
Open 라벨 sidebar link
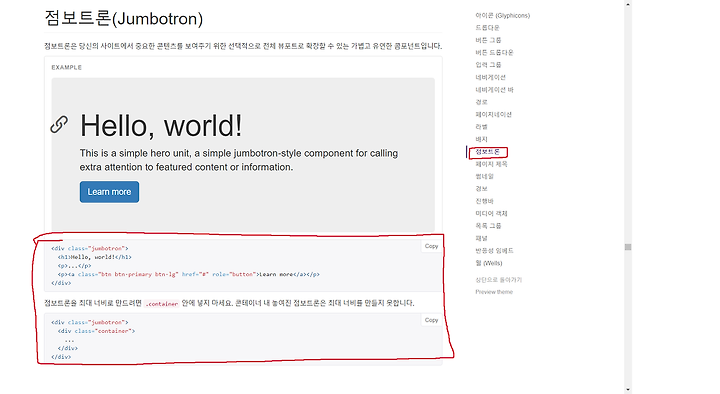481,127
